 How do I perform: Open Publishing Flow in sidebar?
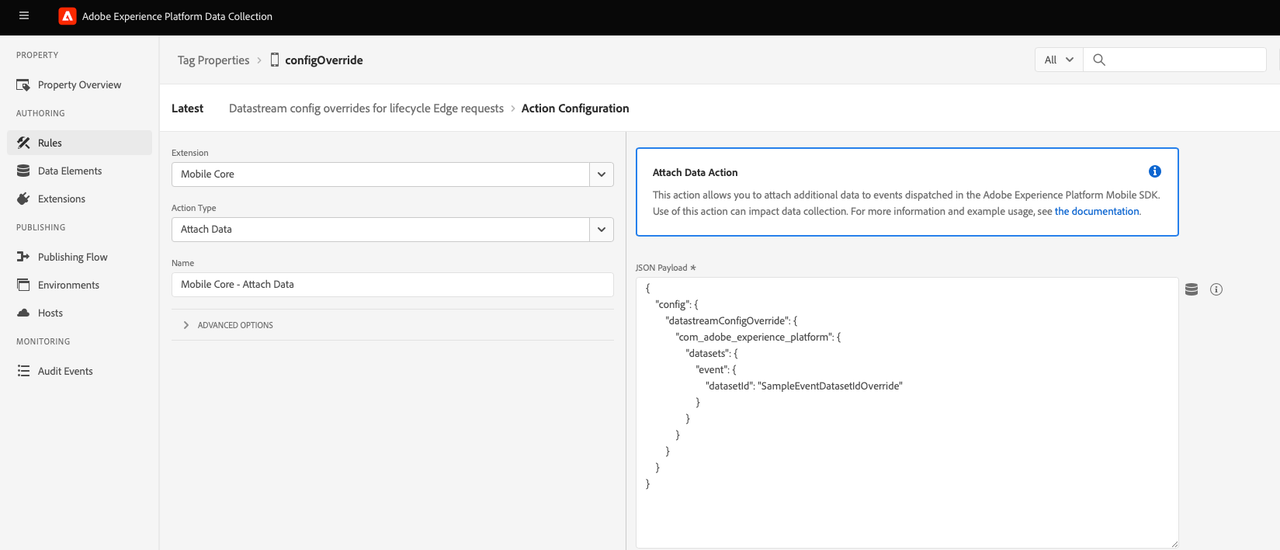(x=79, y=257)
